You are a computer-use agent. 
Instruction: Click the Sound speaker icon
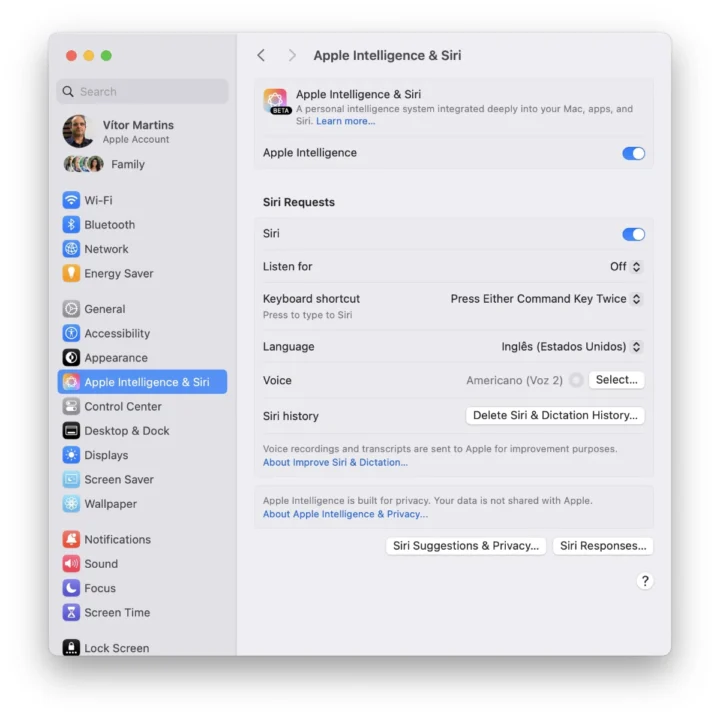71,563
